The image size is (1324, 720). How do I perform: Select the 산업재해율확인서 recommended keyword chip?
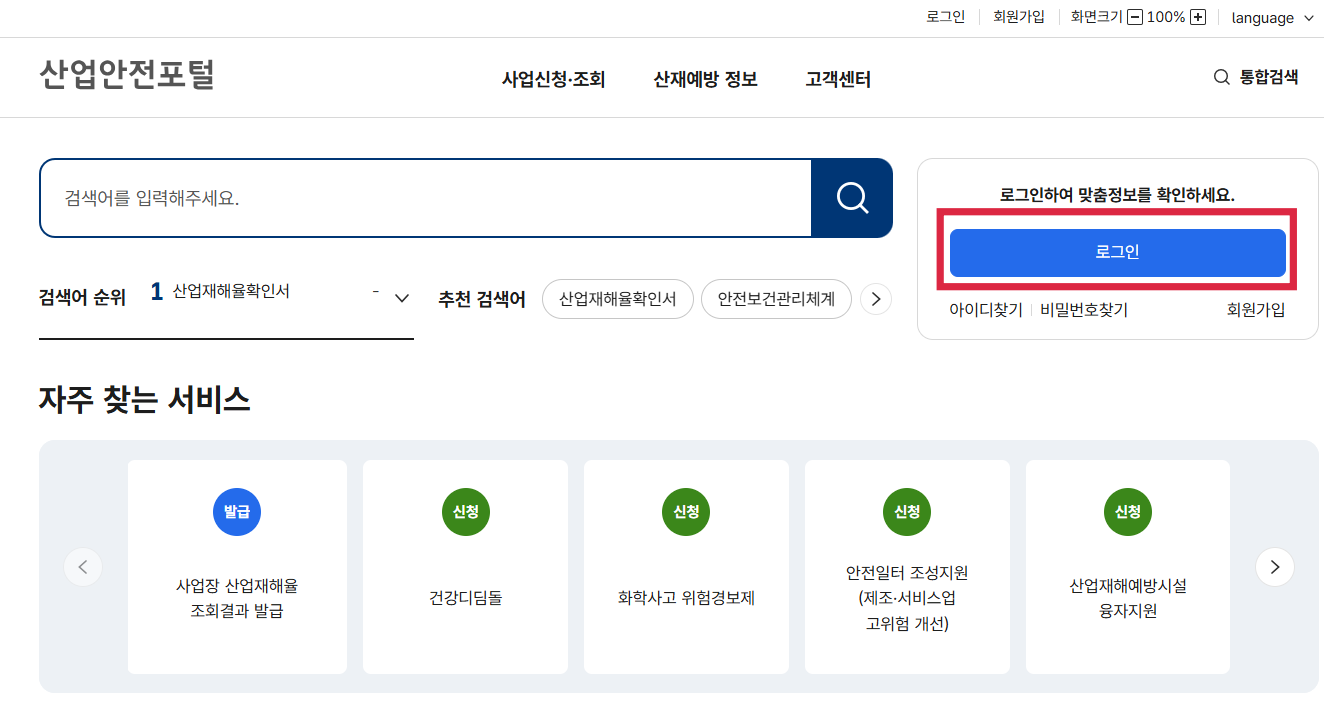617,298
